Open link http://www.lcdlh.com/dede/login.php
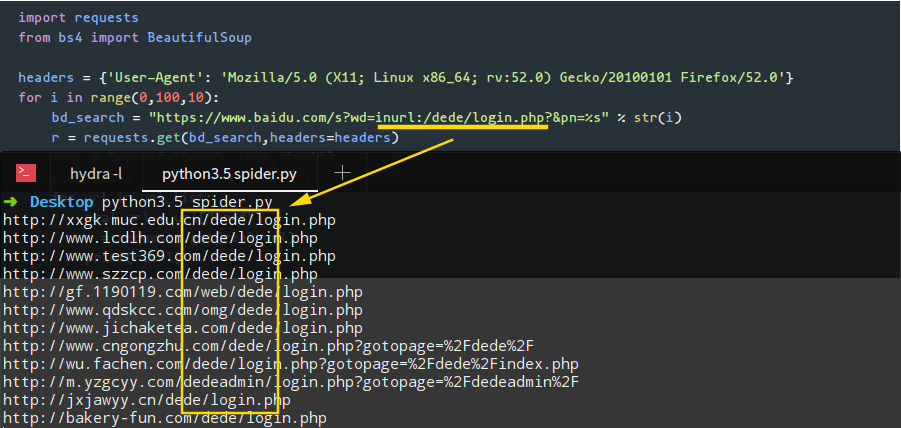This screenshot has height=428, width=901. pos(160,238)
